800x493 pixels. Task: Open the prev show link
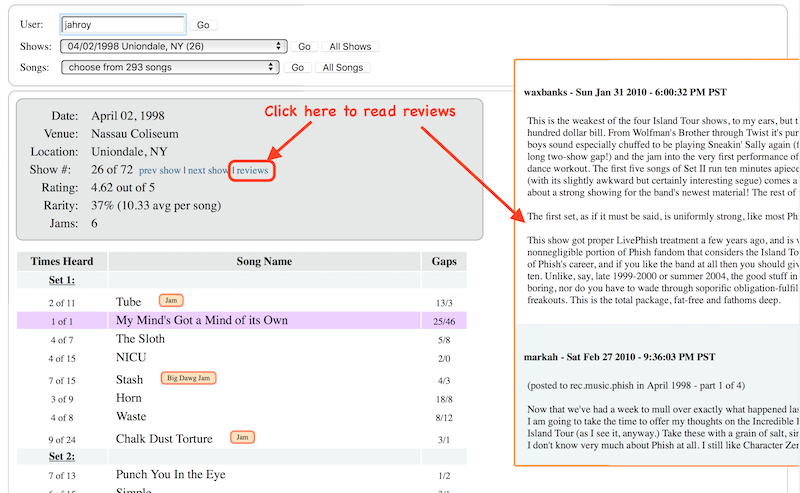pyautogui.click(x=160, y=171)
